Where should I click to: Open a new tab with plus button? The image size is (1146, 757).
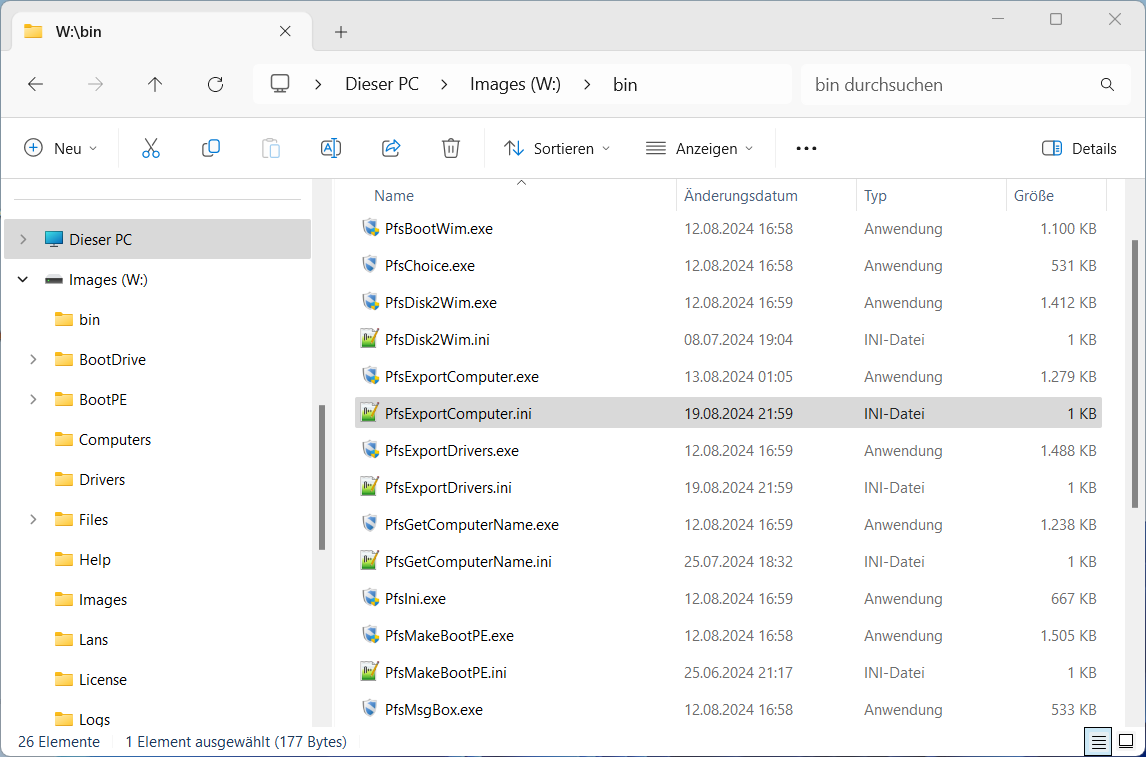pos(341,32)
